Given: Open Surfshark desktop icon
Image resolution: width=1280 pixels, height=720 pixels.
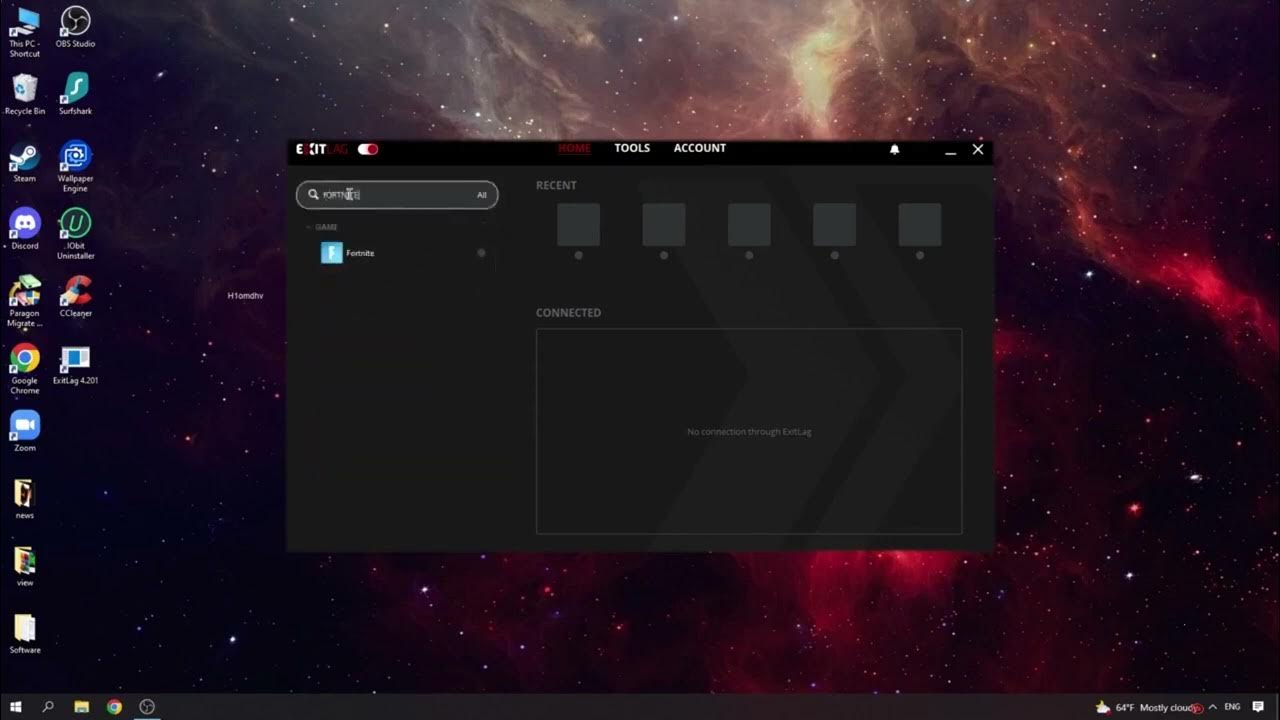Looking at the screenshot, I should (x=75, y=94).
